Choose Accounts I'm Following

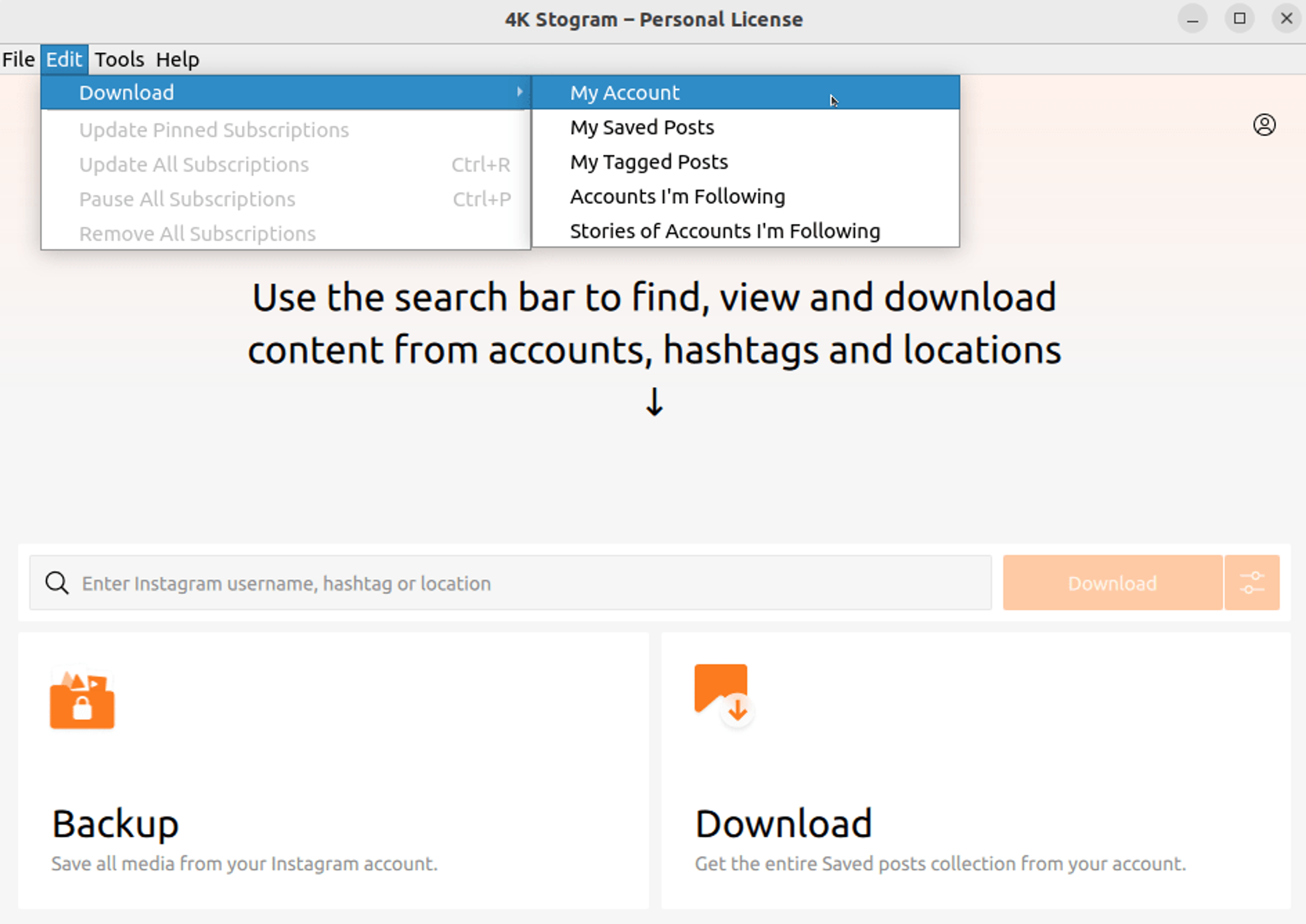click(677, 197)
